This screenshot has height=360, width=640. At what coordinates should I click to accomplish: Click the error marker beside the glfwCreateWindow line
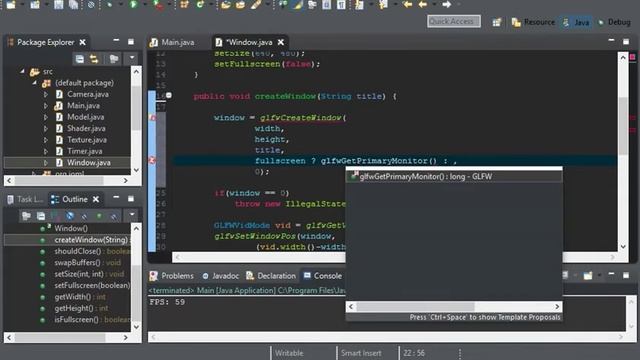click(x=152, y=118)
